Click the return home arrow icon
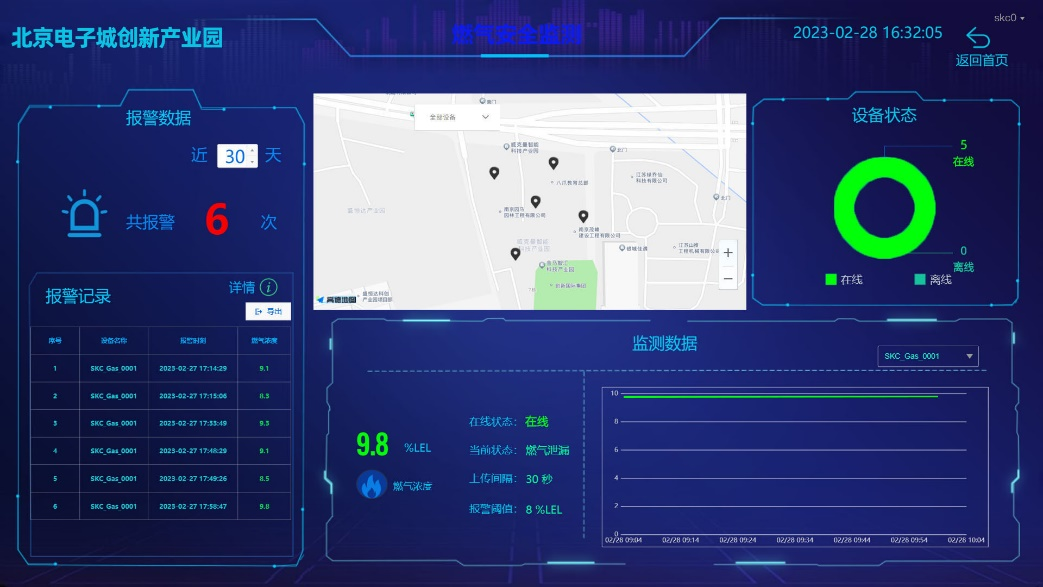Viewport: 1043px width, 587px height. point(978,37)
